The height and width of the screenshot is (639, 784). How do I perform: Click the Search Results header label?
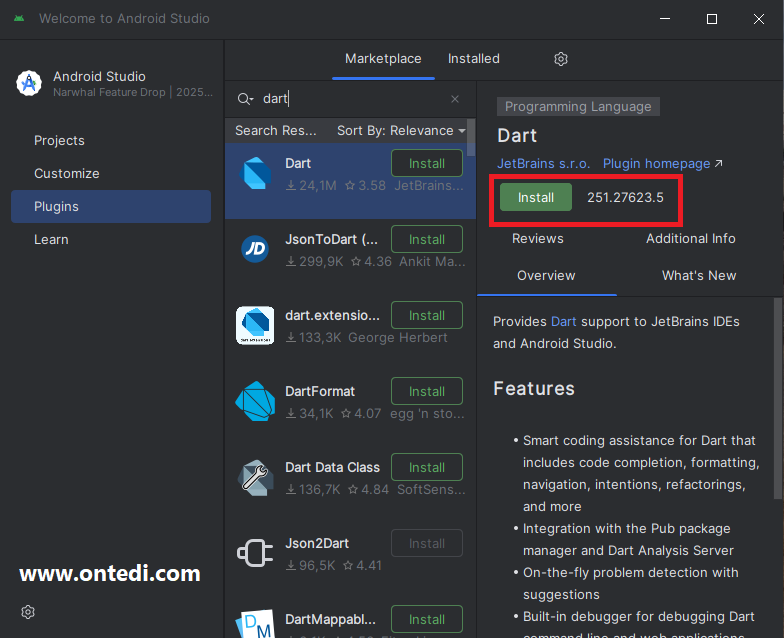[x=276, y=130]
